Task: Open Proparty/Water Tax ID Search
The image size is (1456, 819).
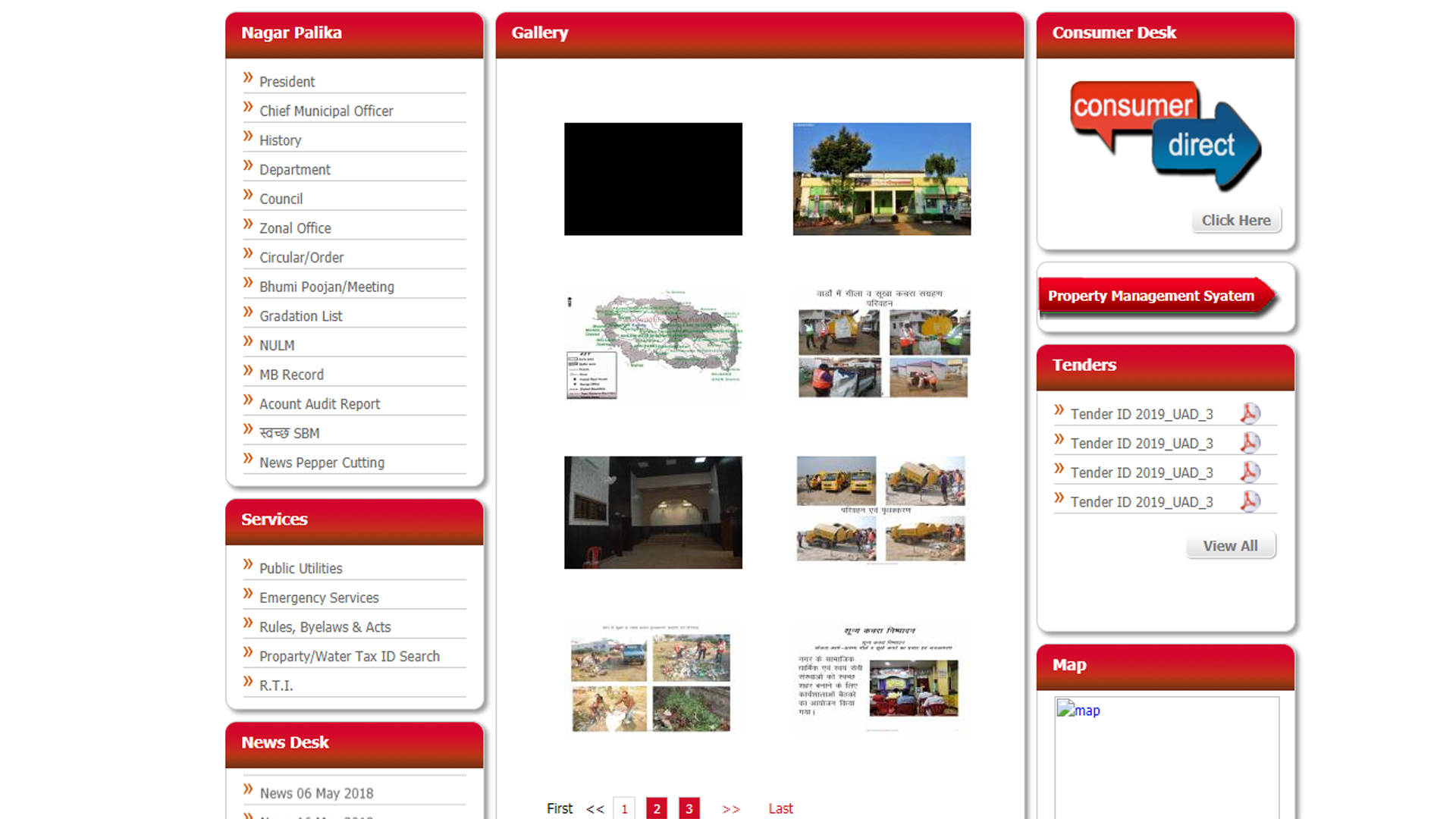Action: (x=349, y=657)
